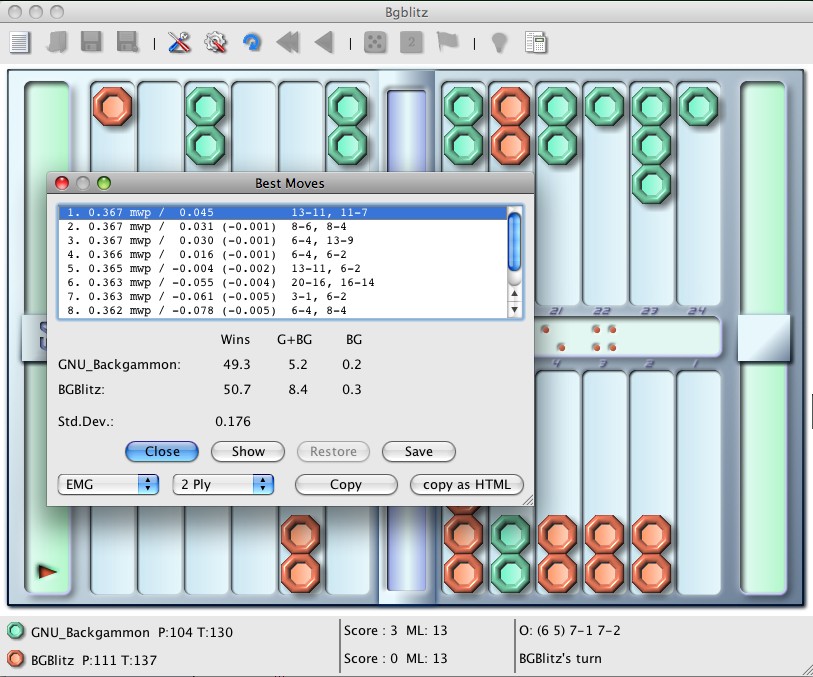
Task: Click status text 'O: (6 5) 7-1 7-2'
Action: (x=569, y=630)
